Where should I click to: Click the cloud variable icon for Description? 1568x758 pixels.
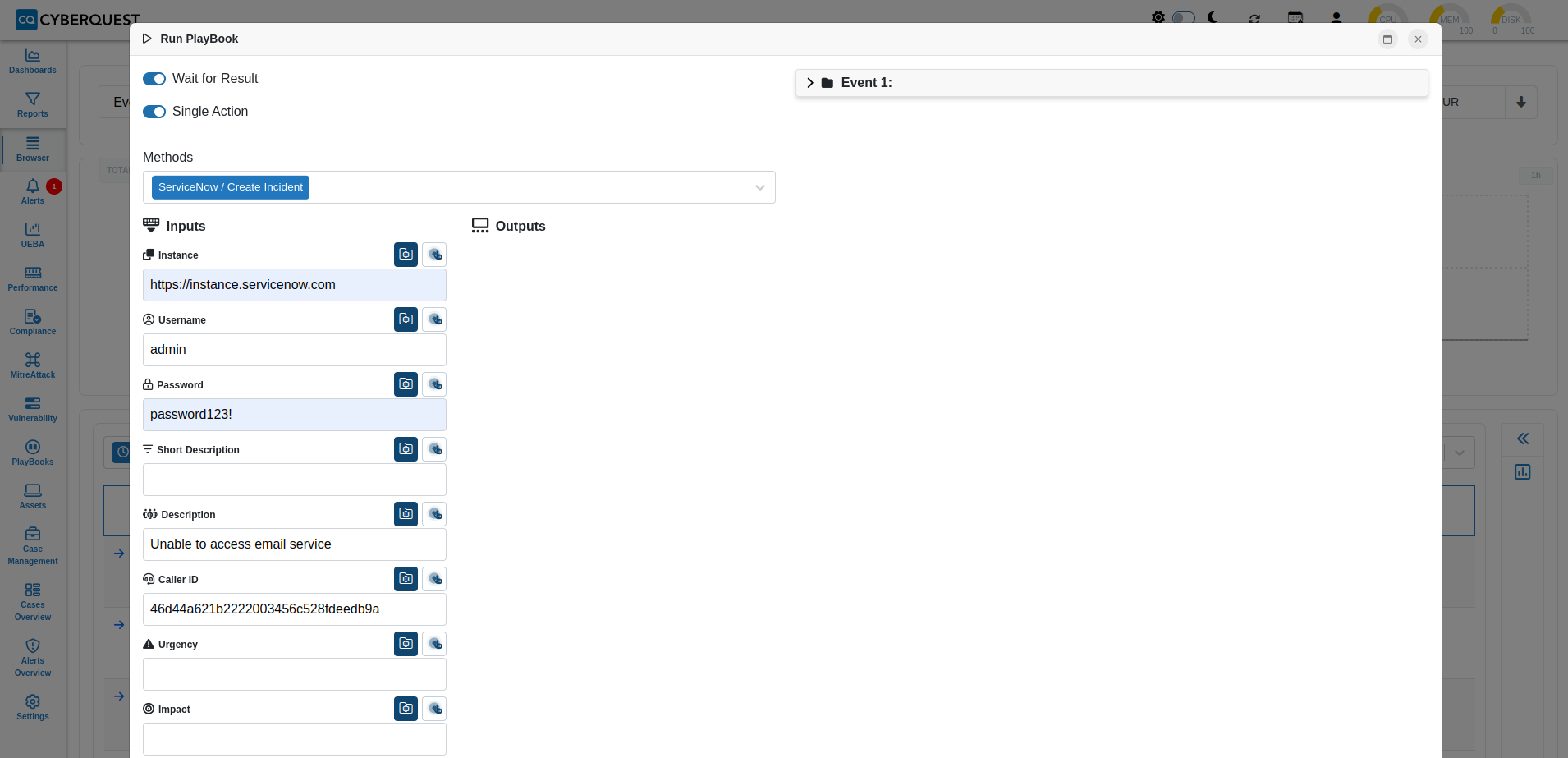point(434,514)
